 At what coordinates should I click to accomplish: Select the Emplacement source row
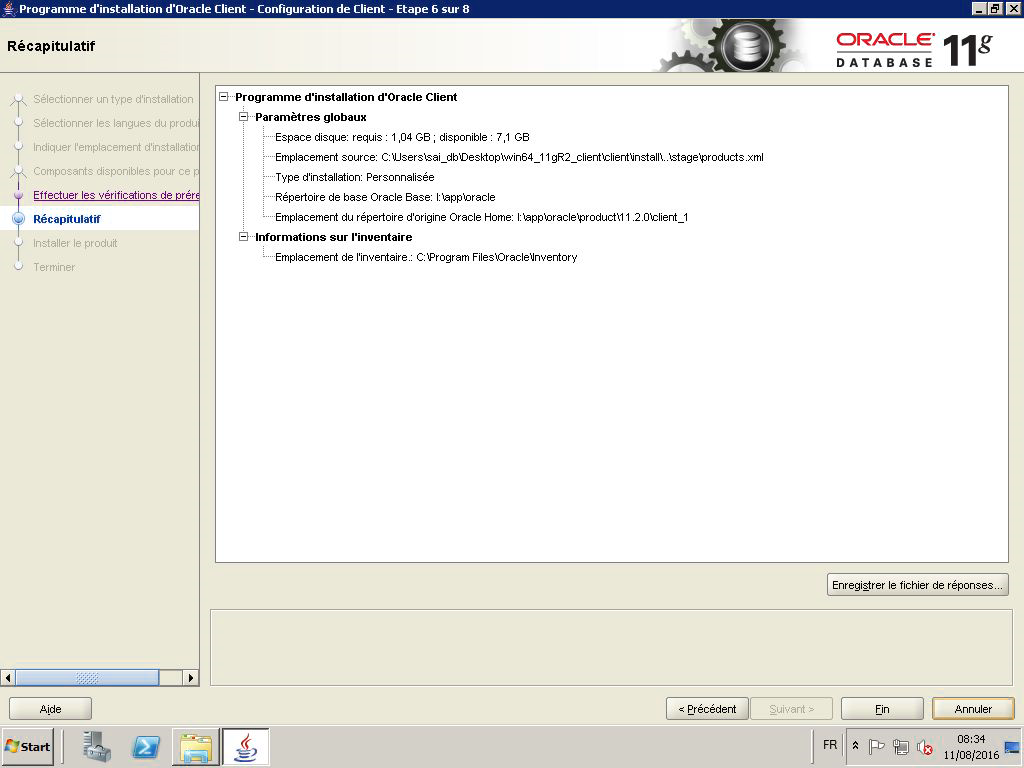click(519, 157)
